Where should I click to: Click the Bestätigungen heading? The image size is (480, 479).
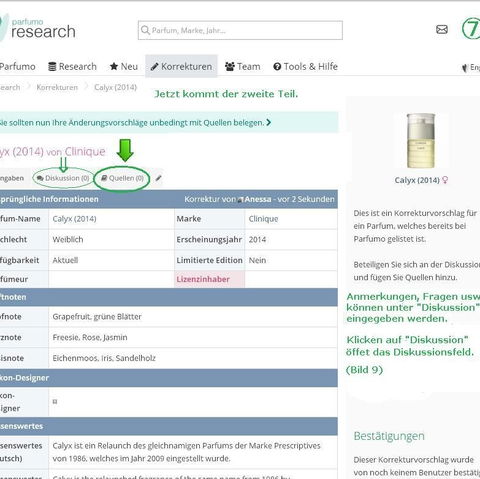click(389, 436)
